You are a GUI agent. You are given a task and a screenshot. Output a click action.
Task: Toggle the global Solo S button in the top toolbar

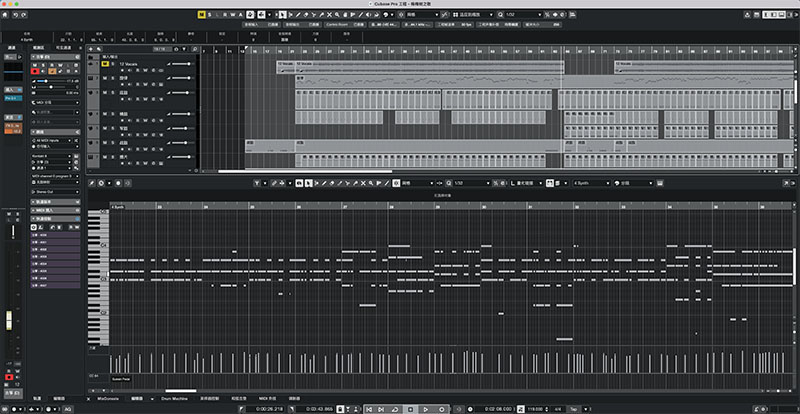point(209,15)
